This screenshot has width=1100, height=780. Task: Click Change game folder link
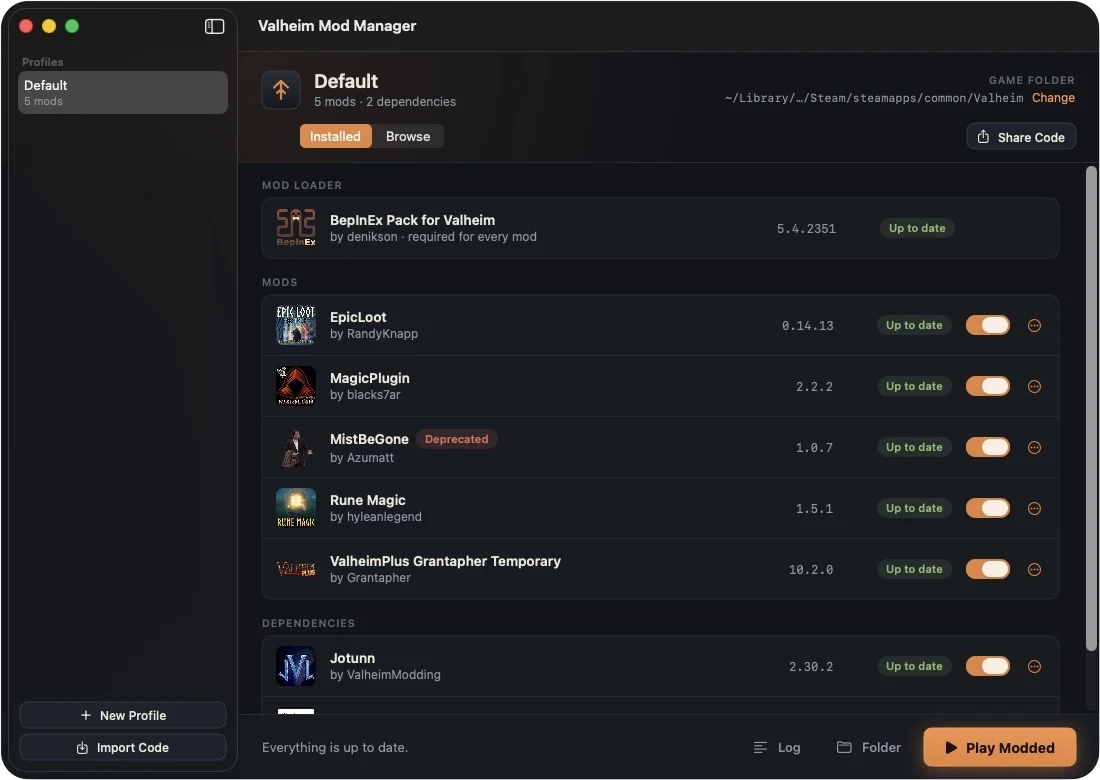pyautogui.click(x=1053, y=98)
